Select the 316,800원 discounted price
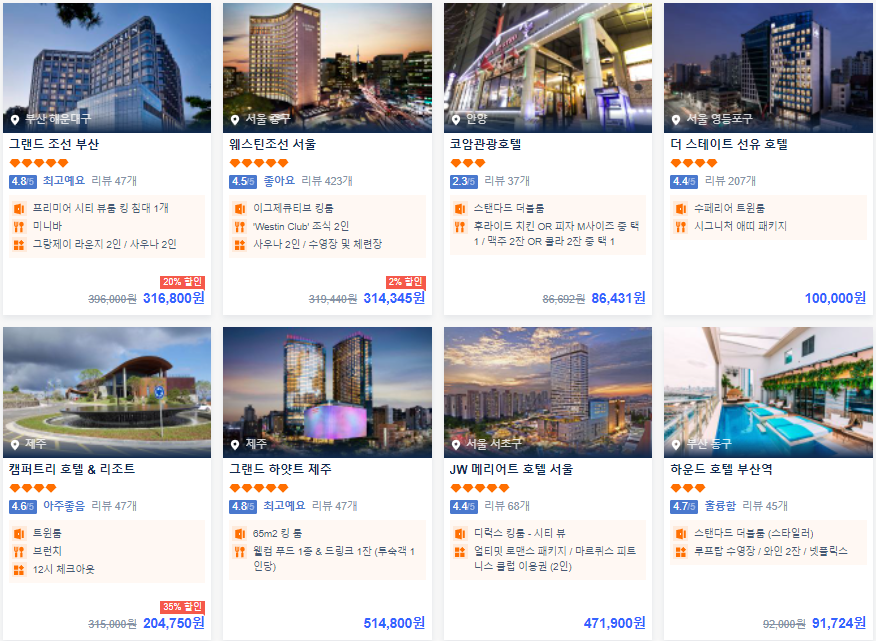The width and height of the screenshot is (876, 641). 174,298
